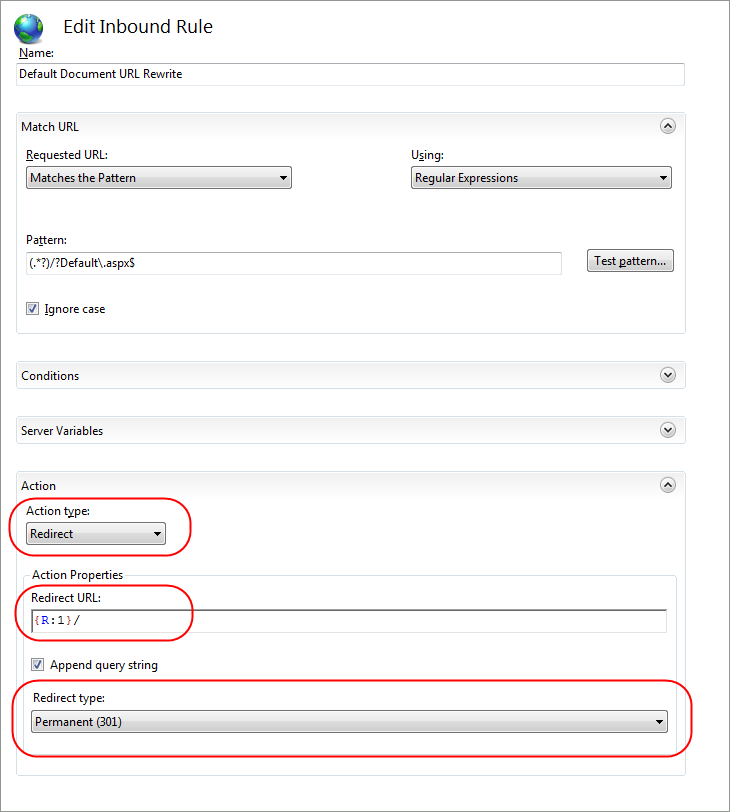Click into the Redirect URL field

pos(349,620)
